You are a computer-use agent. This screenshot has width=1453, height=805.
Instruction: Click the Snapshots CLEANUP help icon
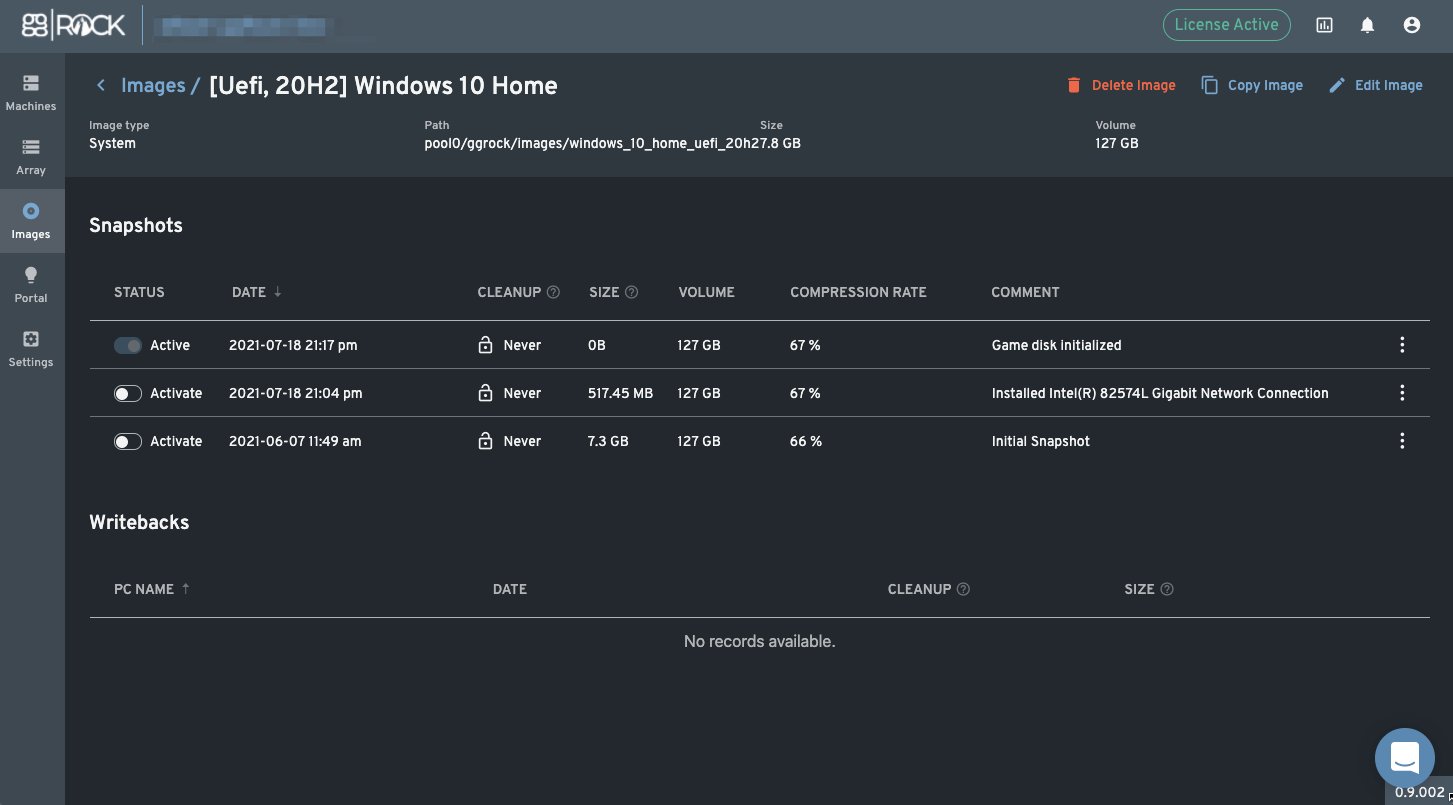point(554,292)
